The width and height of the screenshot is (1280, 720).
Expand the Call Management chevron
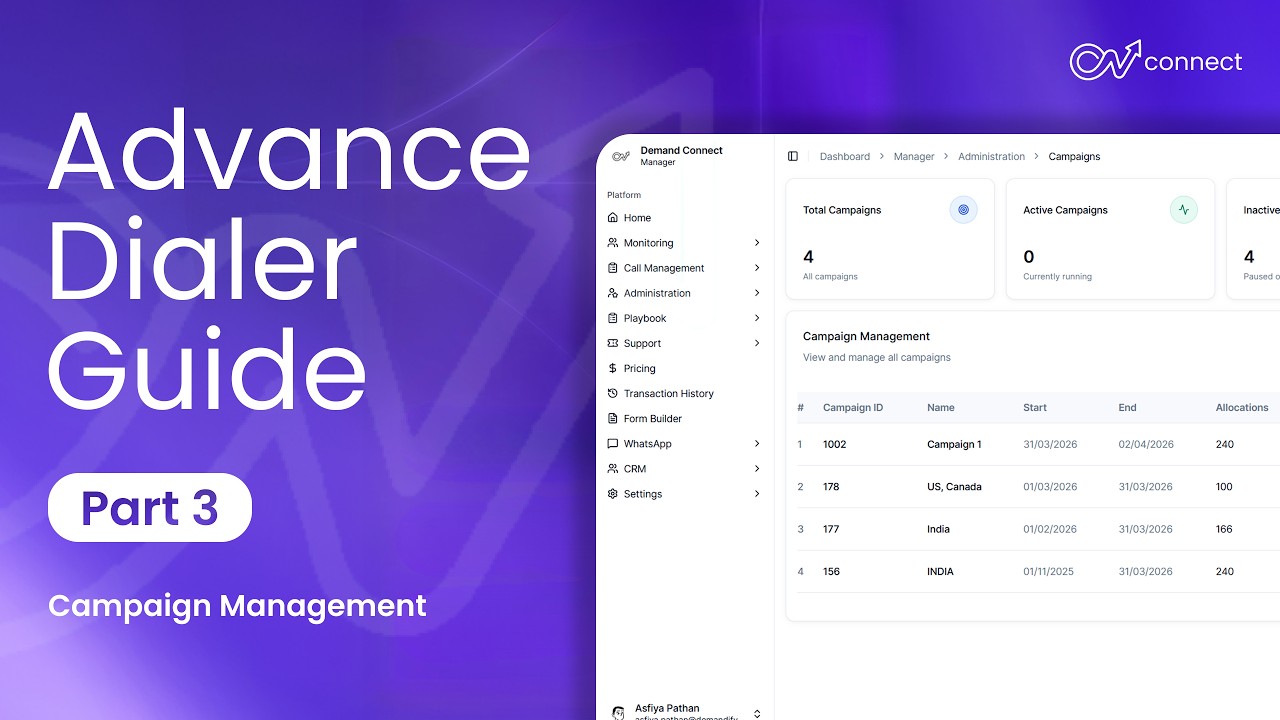coord(757,268)
